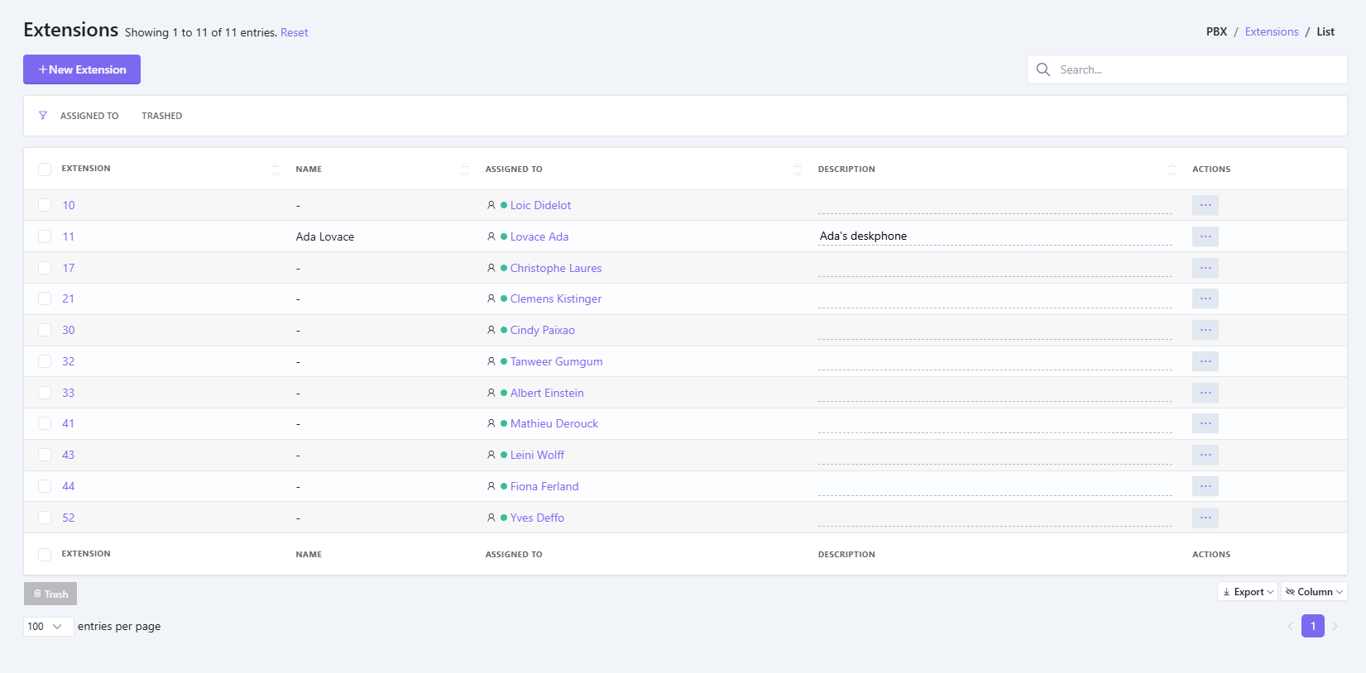This screenshot has height=673, width=1366.
Task: Focus the Search input field
Action: click(x=1195, y=70)
